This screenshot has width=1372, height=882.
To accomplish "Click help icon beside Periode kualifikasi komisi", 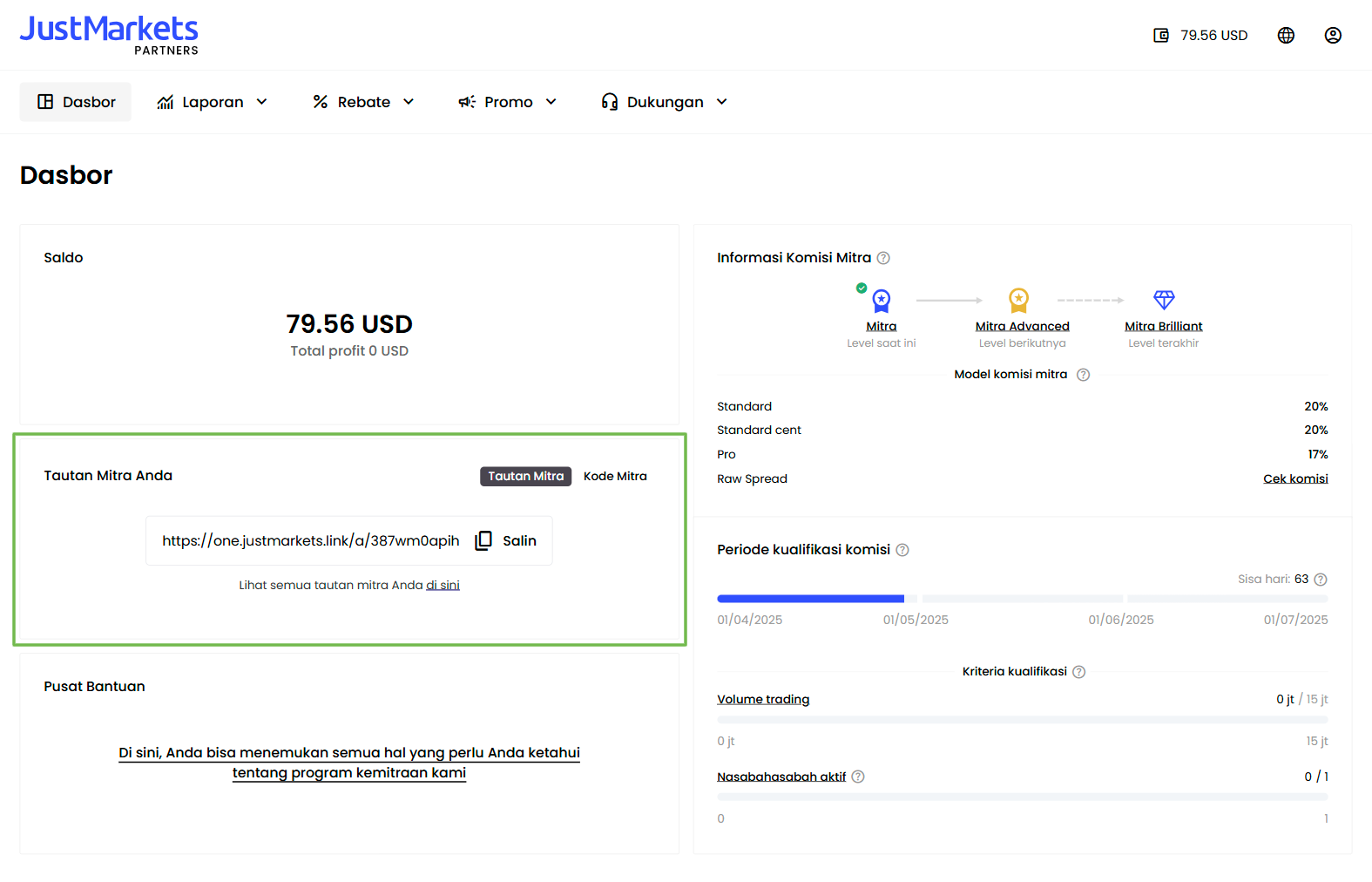I will click(902, 550).
